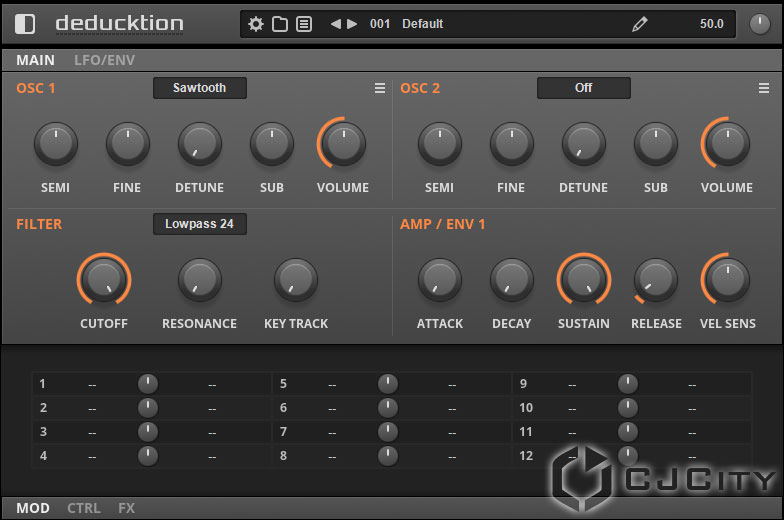Image resolution: width=784 pixels, height=520 pixels.
Task: Click mod slot 1 amount knob
Action: (148, 384)
